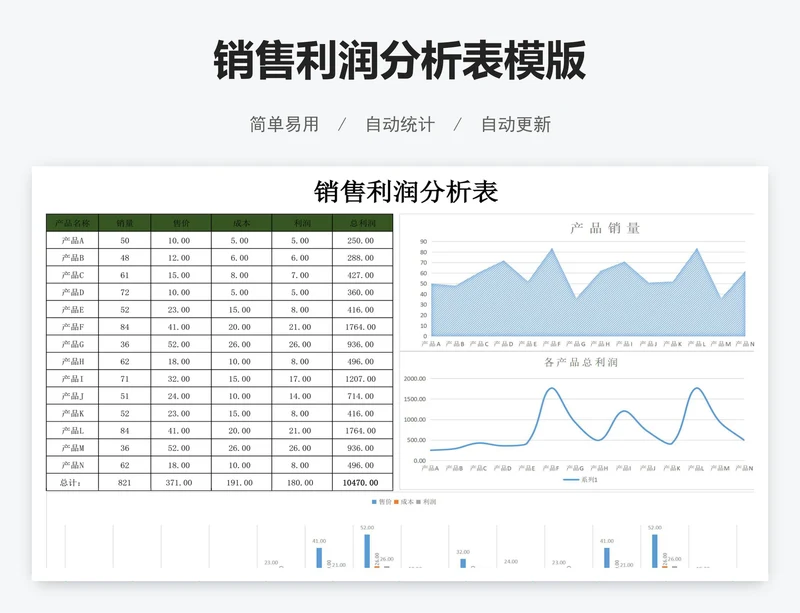Click the sales value 61 for 产品C
This screenshot has width=800, height=613.
pyautogui.click(x=124, y=275)
